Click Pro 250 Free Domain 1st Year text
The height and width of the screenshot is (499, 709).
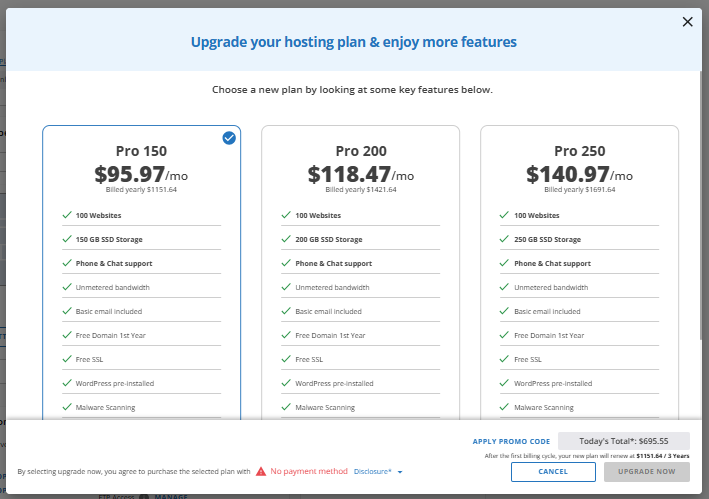pos(549,335)
